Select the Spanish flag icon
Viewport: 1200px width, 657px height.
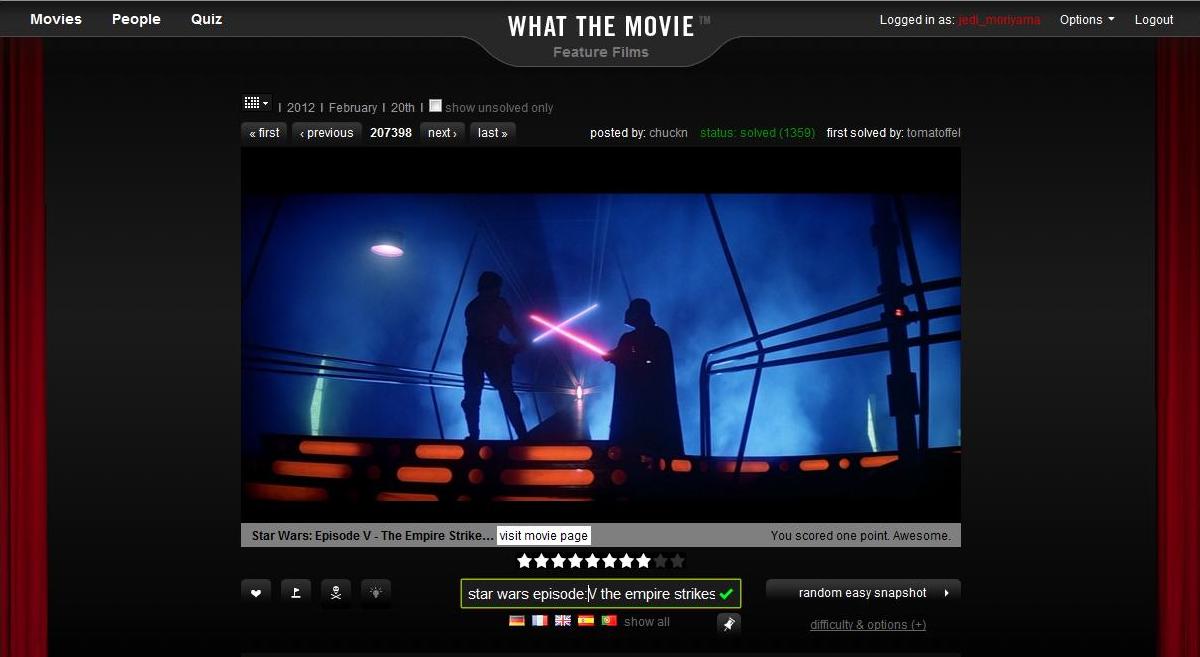586,621
